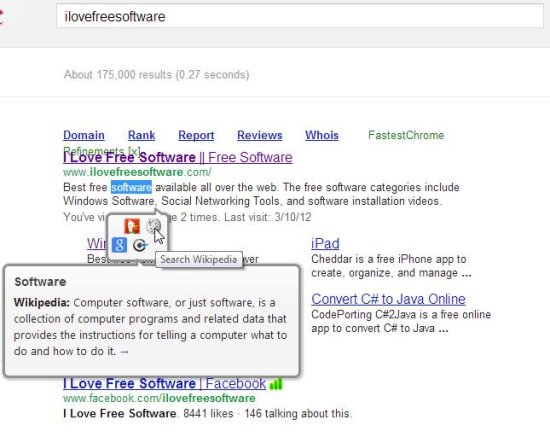Image resolution: width=550 pixels, height=437 pixels.
Task: Open the Whois link
Action: pos(322,135)
